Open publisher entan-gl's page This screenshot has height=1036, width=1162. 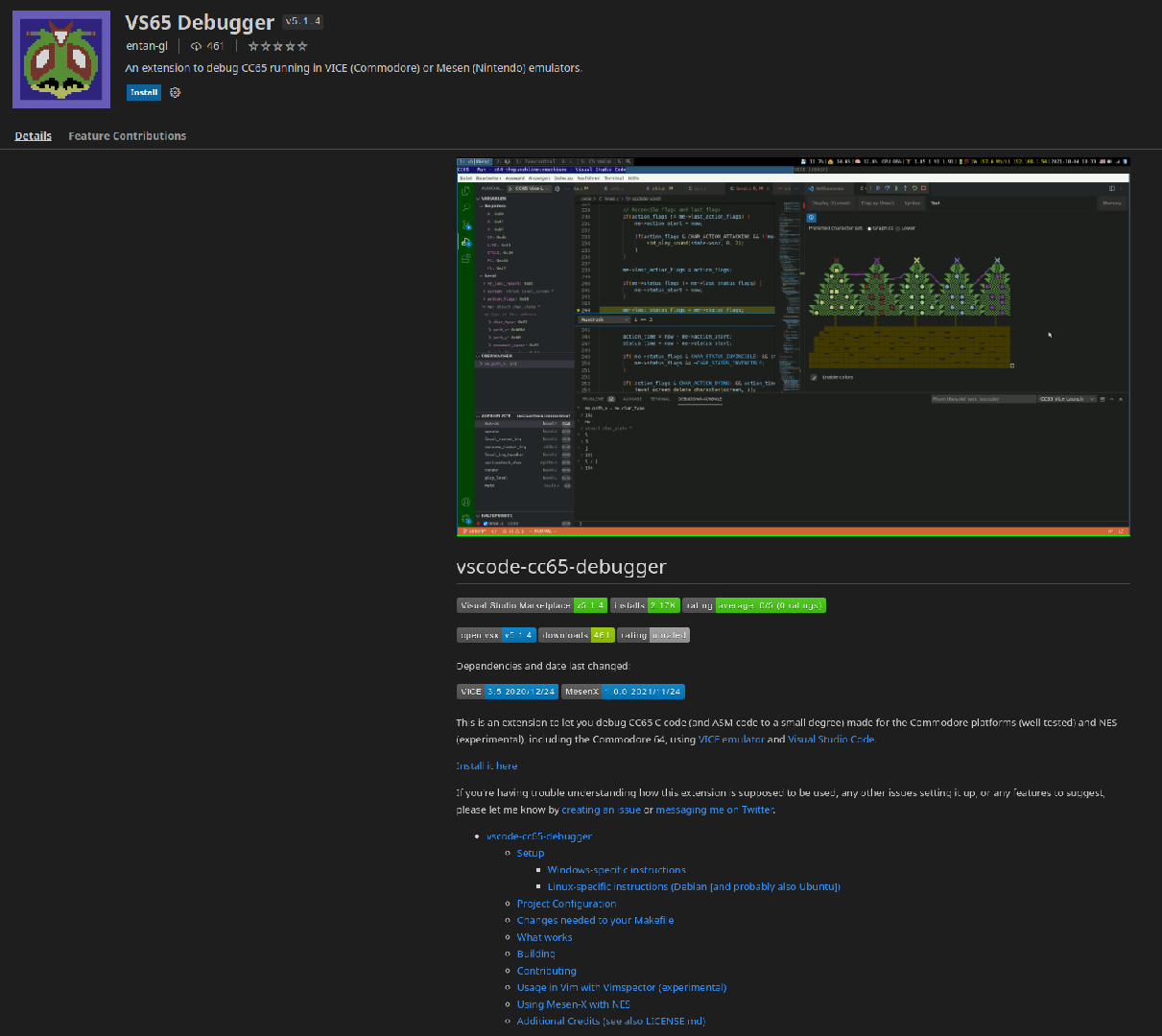(x=147, y=46)
